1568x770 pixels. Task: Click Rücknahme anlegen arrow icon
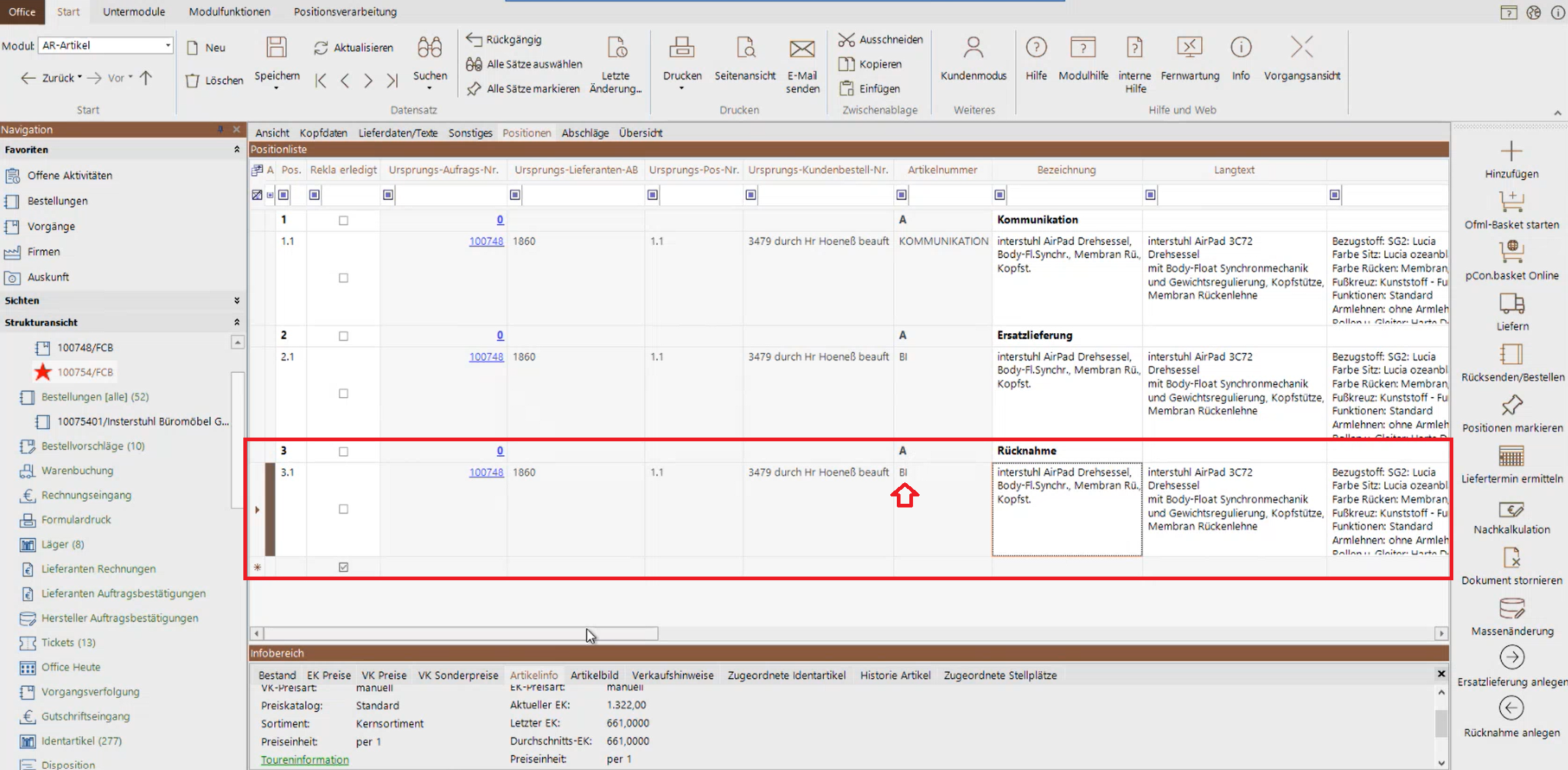point(1511,708)
